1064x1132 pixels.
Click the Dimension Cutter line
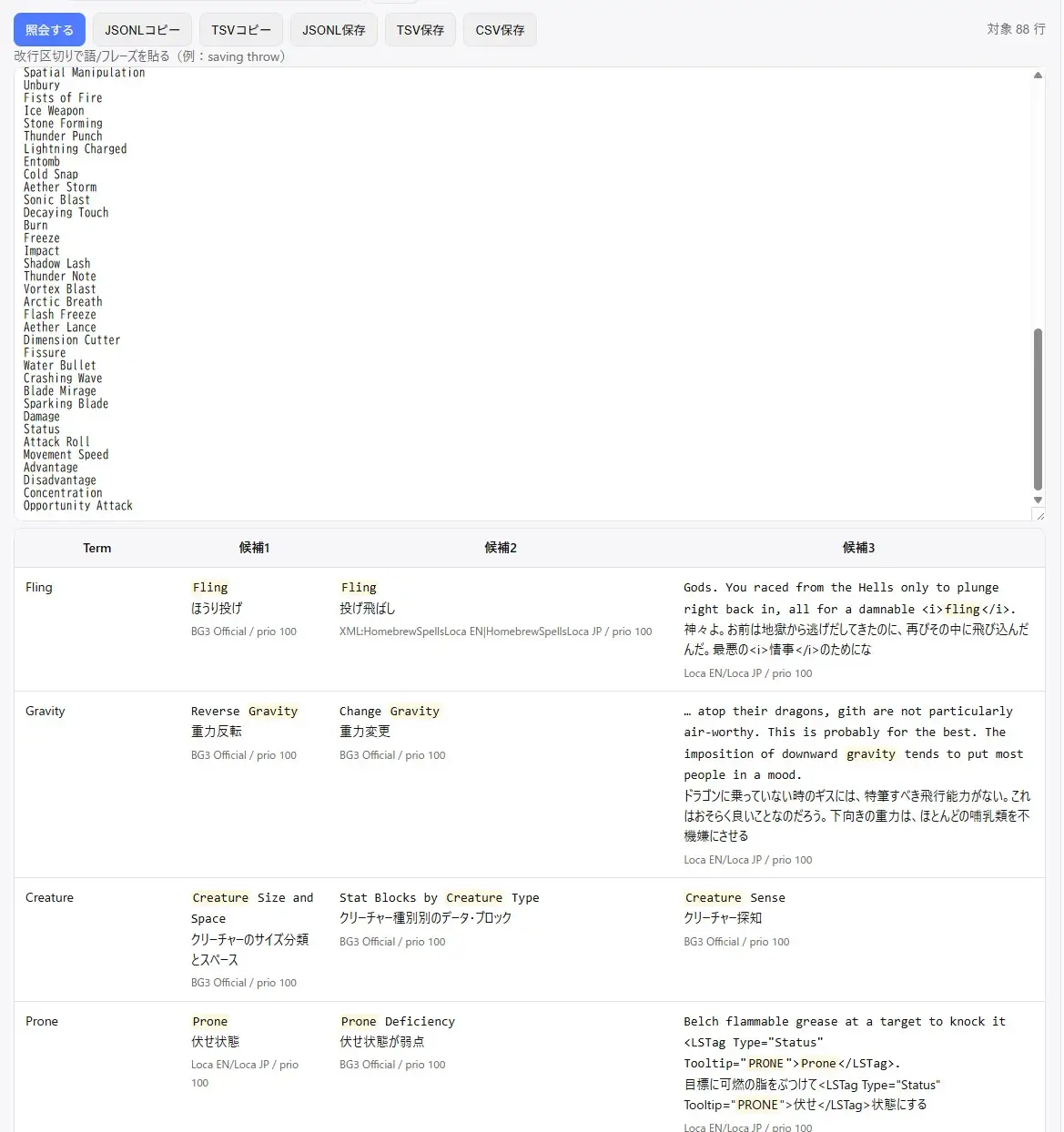pos(72,339)
